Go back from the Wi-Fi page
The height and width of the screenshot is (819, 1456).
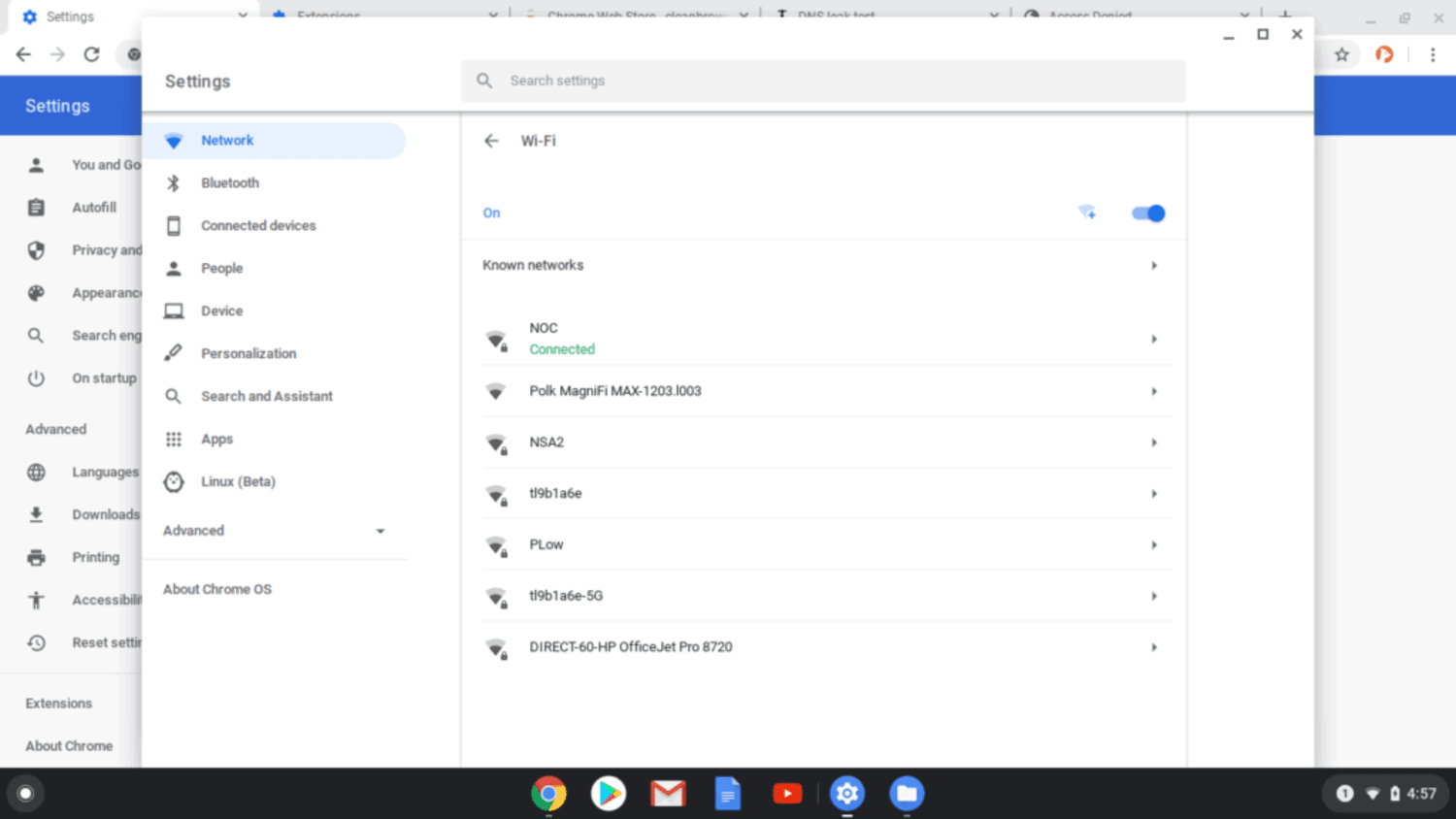click(491, 141)
